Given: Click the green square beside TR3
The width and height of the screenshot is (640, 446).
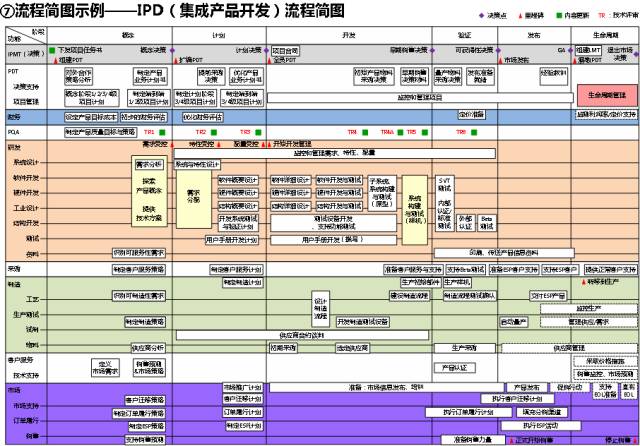Looking at the screenshot, I should pos(258,132).
